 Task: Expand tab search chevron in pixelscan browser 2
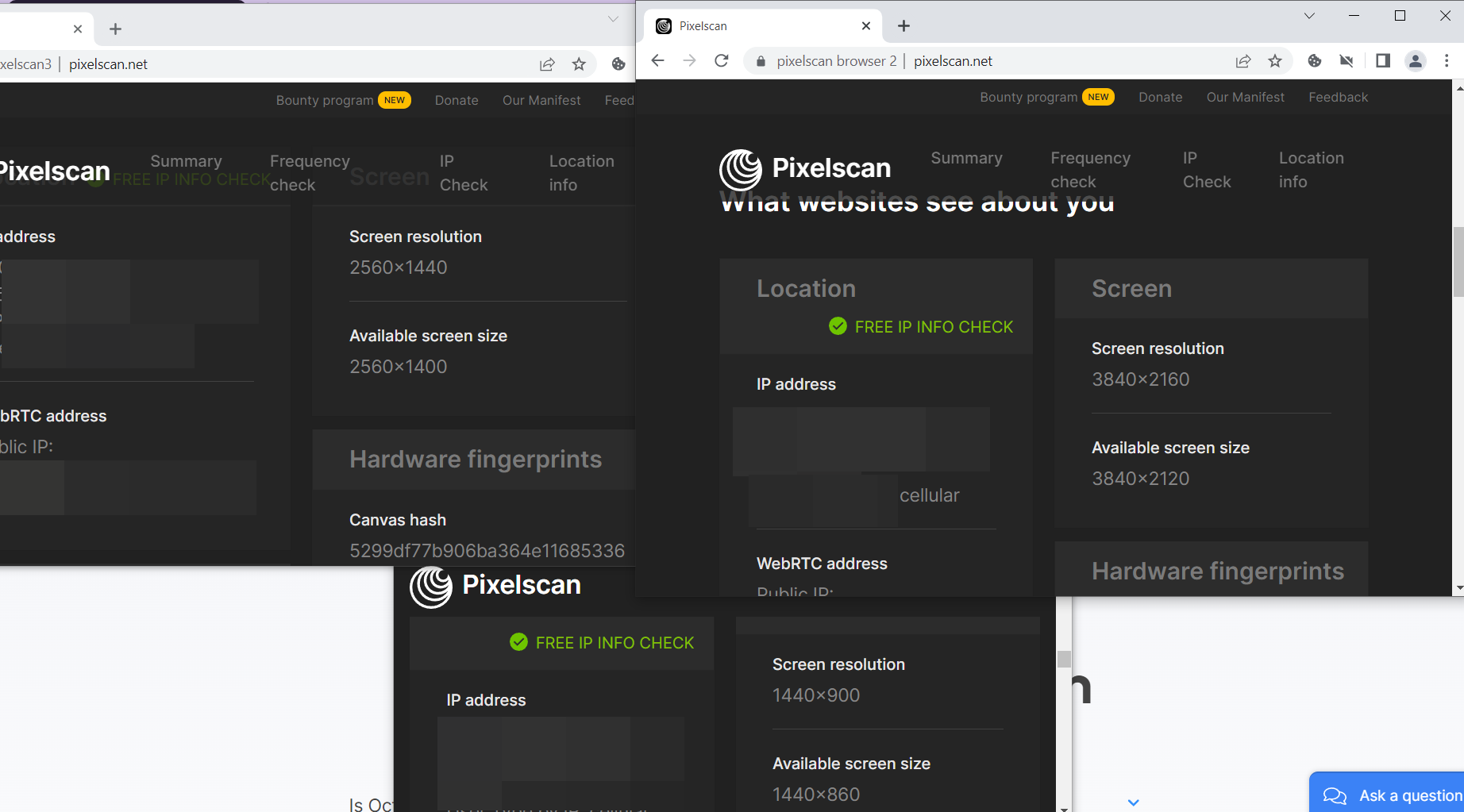1309,16
